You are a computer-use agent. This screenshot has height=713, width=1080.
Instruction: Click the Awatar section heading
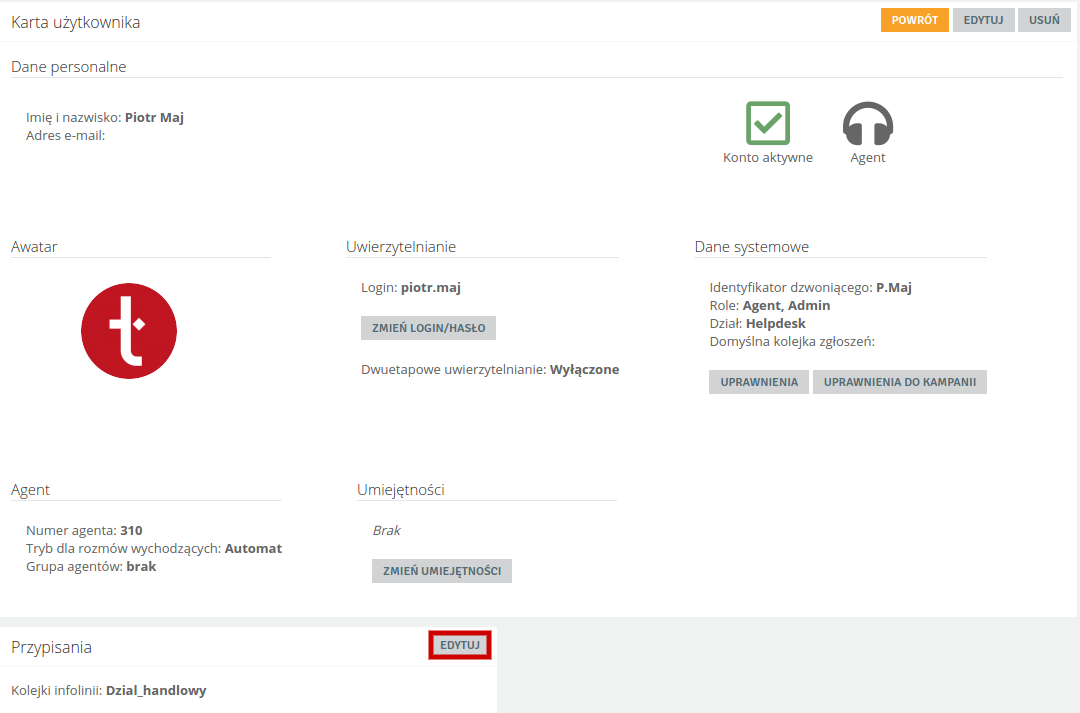coord(34,247)
